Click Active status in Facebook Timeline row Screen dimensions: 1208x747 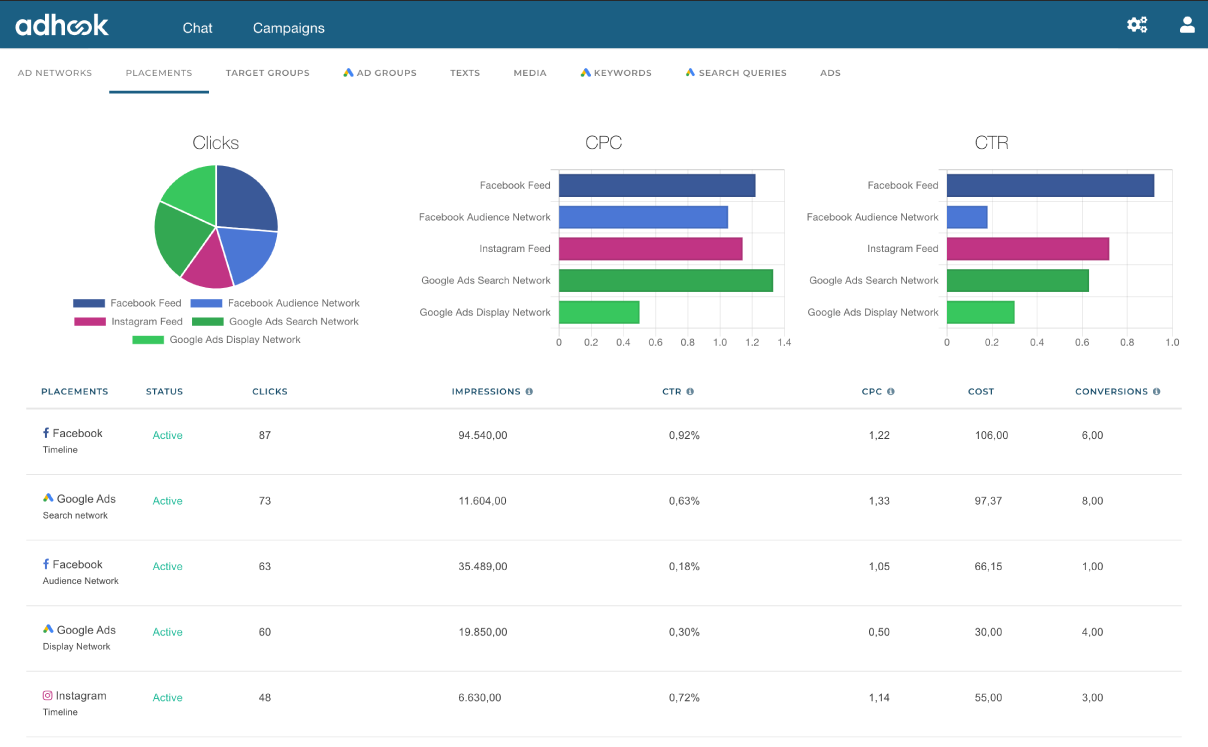(x=167, y=436)
